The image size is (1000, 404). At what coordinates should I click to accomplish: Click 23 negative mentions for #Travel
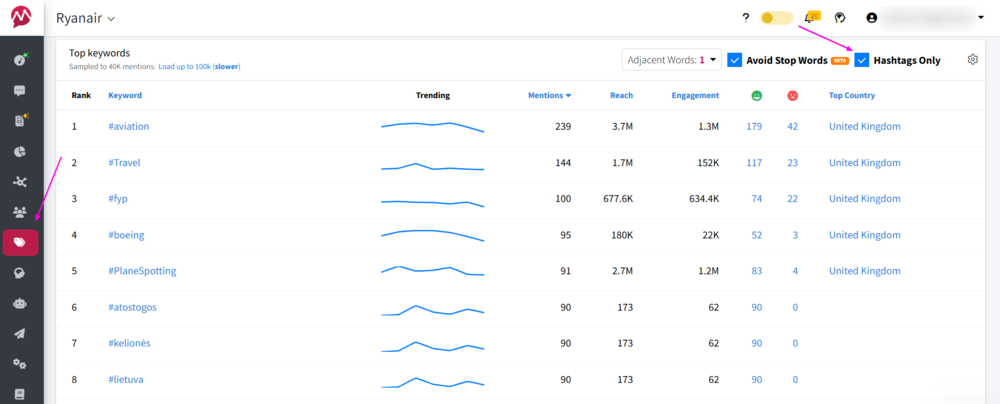[x=793, y=163]
